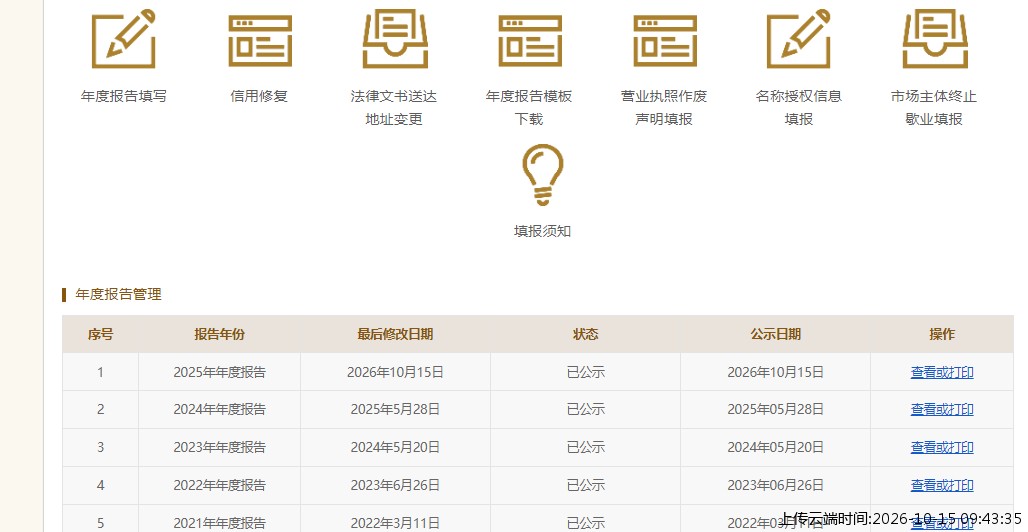Select the 2023年年度报告 cell
This screenshot has height=532, width=1028.
pyautogui.click(x=220, y=448)
